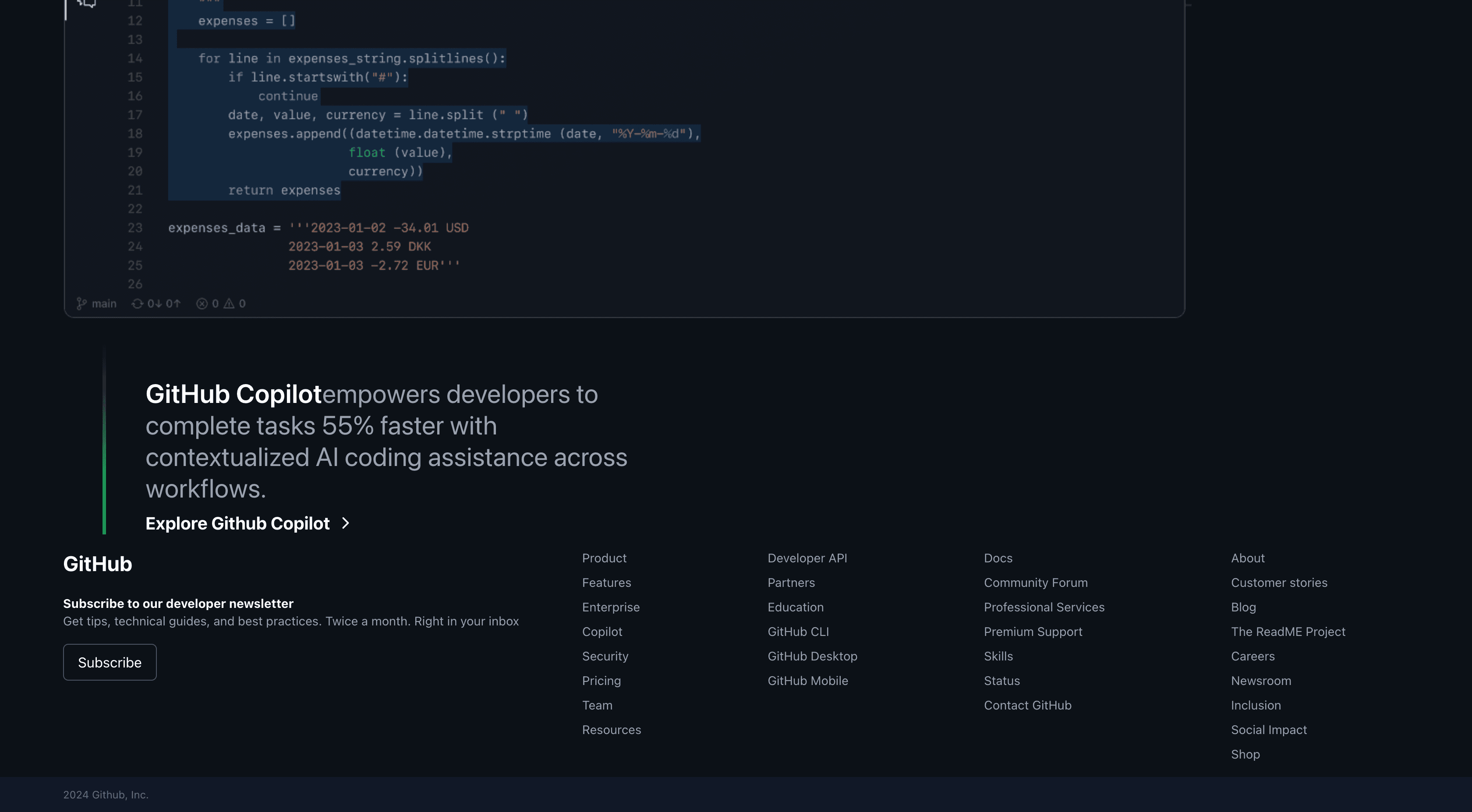Click the git branch icon labeled main
The image size is (1472, 812).
82,304
